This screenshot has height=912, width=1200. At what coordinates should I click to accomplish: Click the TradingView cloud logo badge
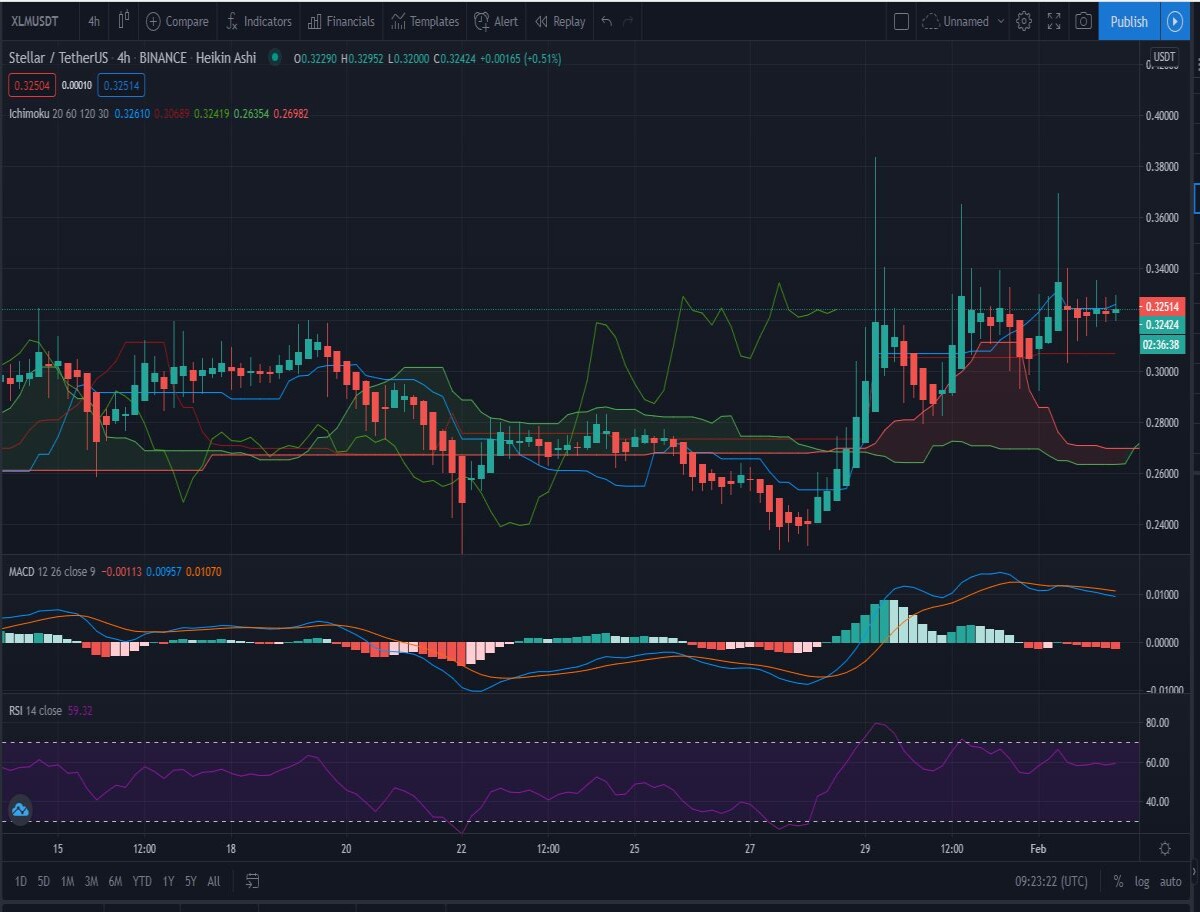(x=19, y=810)
